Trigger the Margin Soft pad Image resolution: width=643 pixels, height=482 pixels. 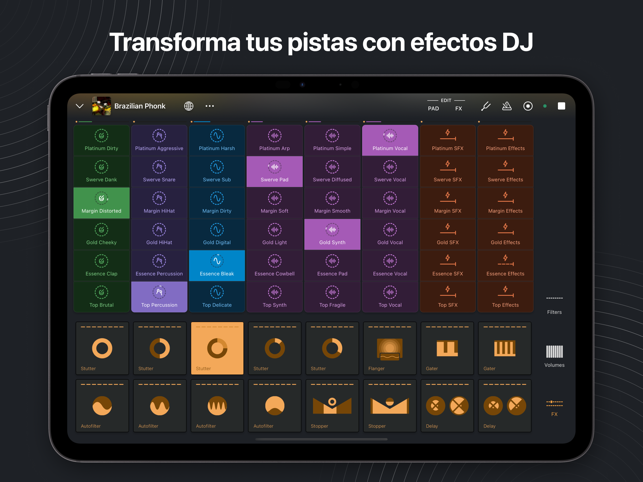[x=274, y=203]
